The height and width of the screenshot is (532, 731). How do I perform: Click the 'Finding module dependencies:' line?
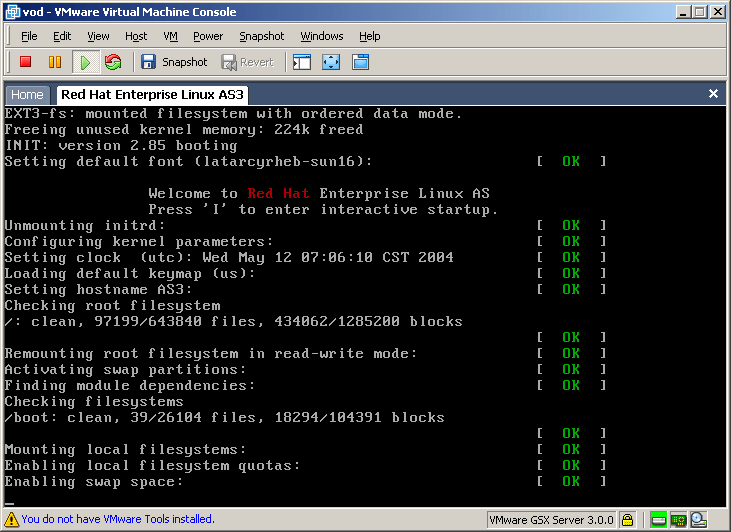[x=130, y=386]
